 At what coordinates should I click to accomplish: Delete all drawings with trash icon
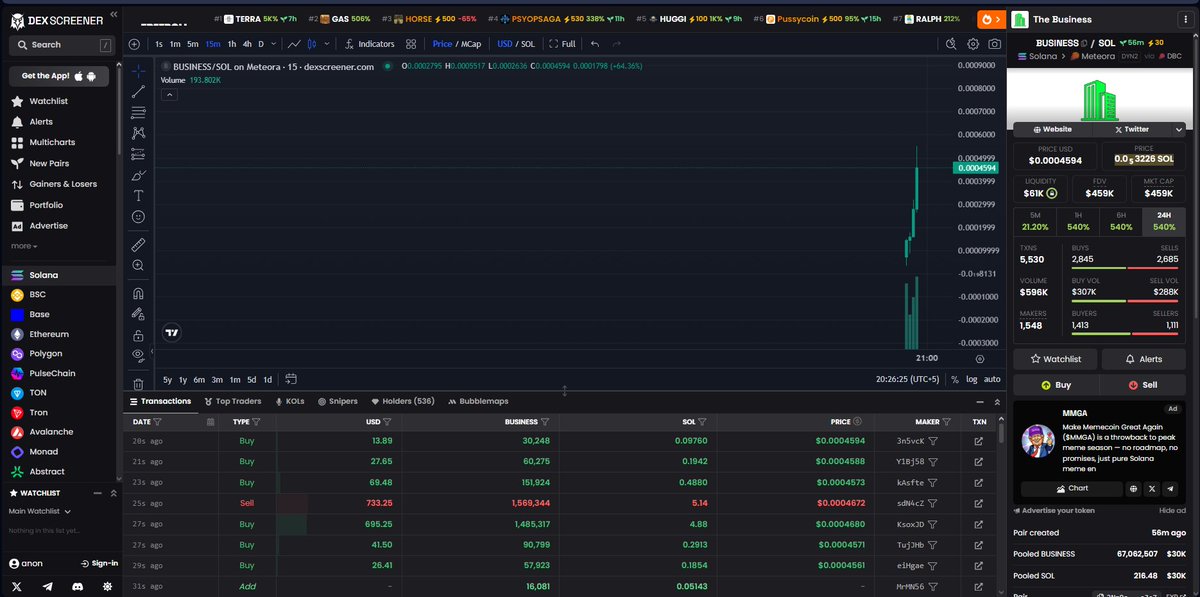coord(138,383)
